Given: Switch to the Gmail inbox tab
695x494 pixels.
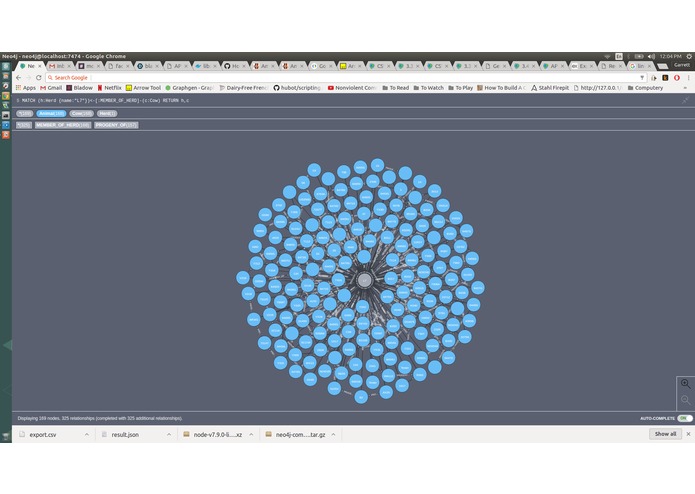Looking at the screenshot, I should (58, 66).
